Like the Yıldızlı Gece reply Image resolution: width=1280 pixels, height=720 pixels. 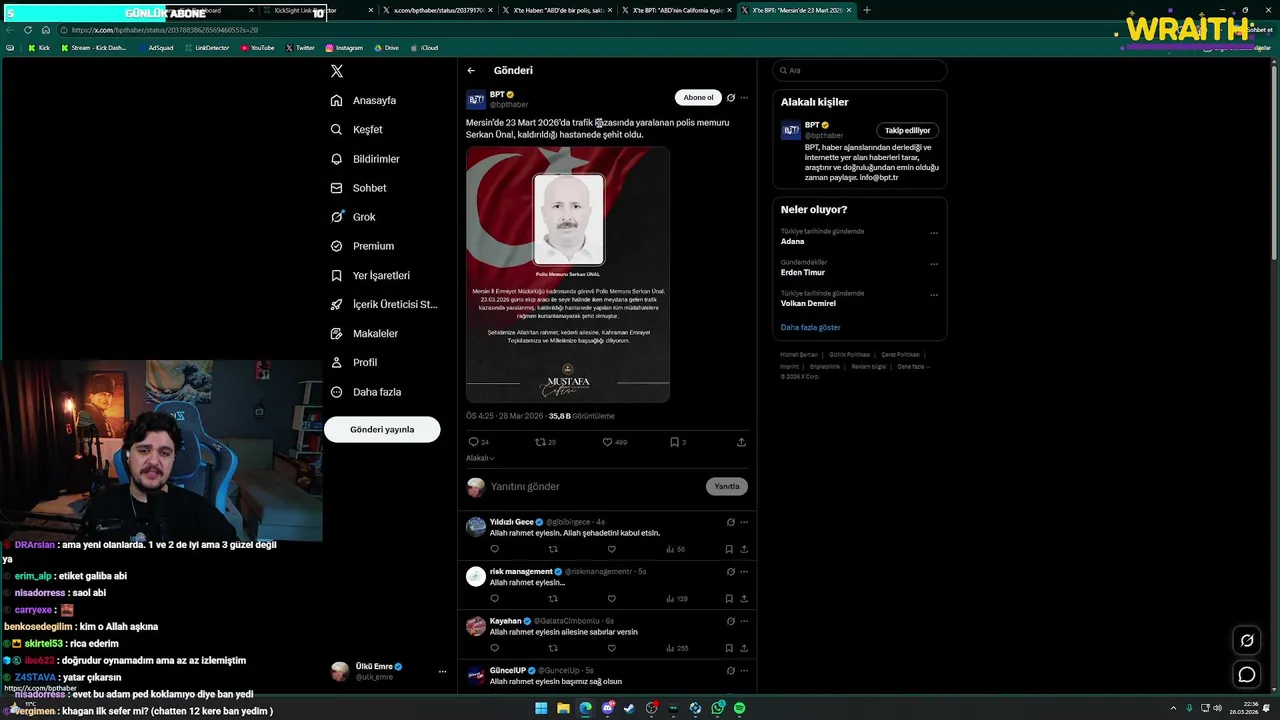coord(611,549)
